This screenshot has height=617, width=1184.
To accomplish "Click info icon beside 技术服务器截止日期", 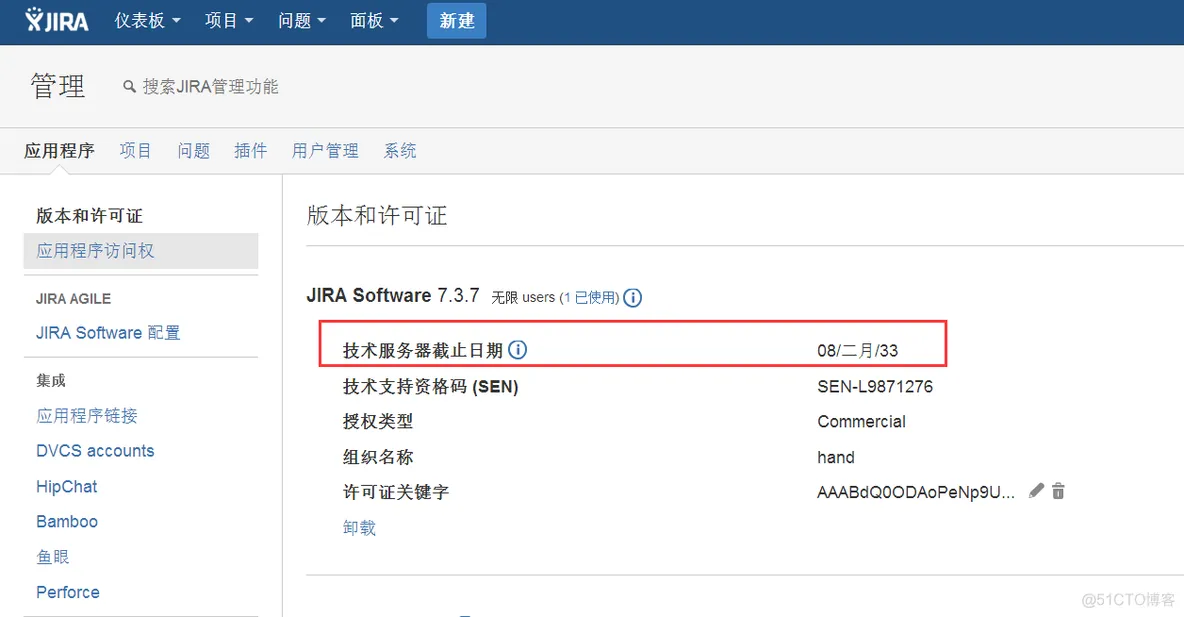I will 517,350.
